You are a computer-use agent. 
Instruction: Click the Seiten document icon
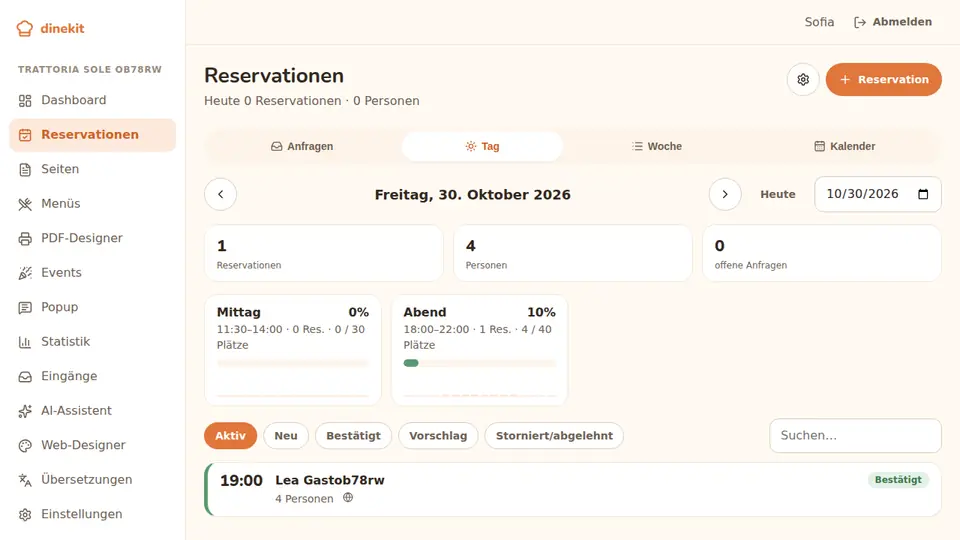click(x=25, y=170)
